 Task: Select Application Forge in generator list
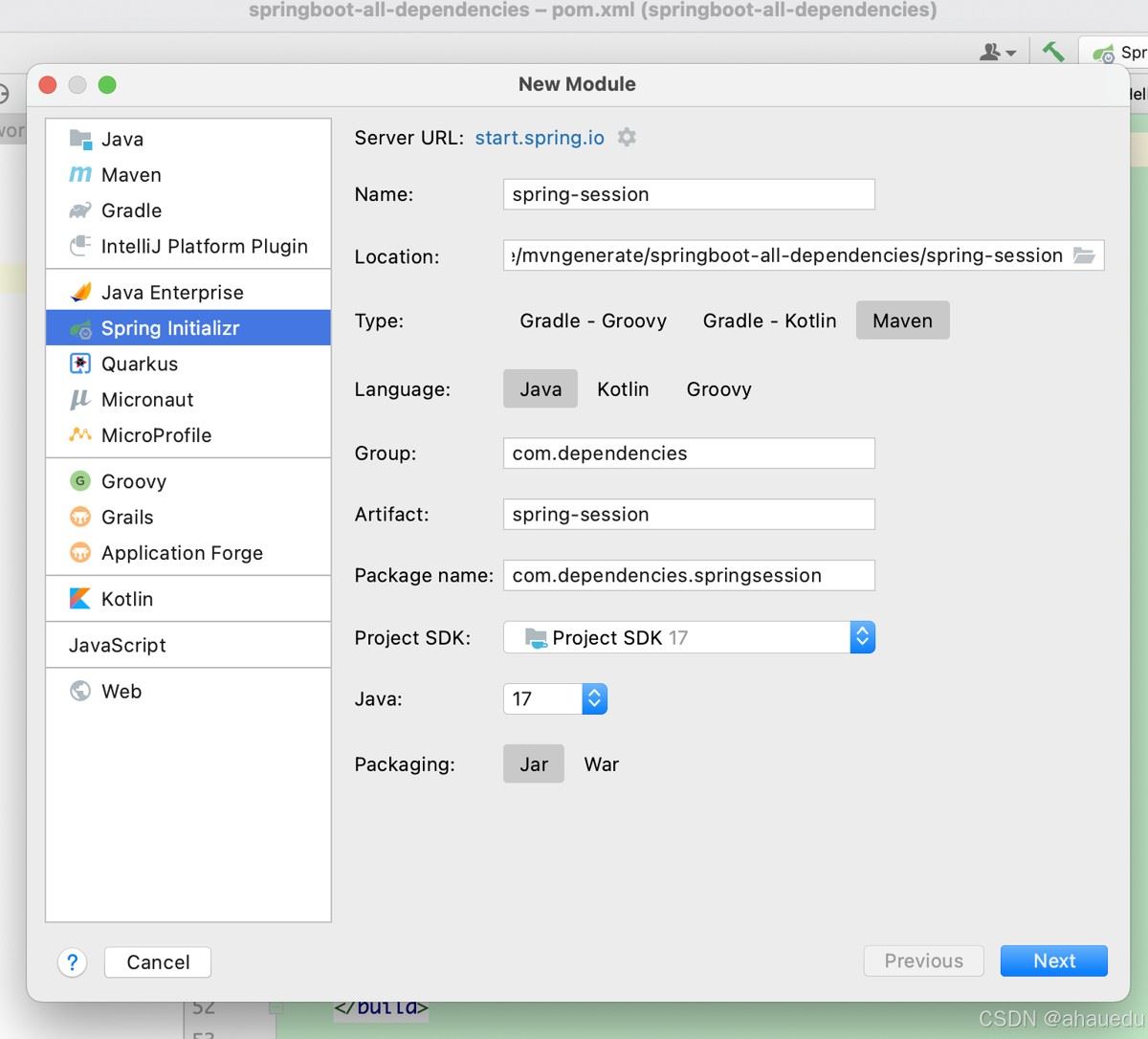188,553
